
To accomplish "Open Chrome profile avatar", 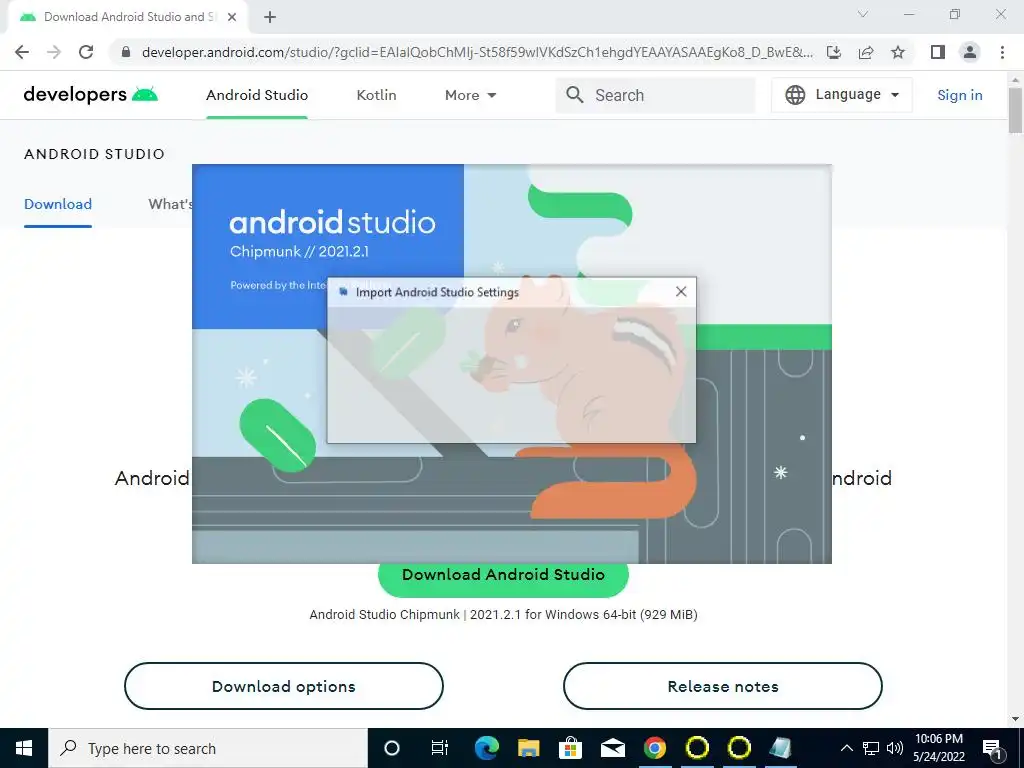I will coord(970,52).
